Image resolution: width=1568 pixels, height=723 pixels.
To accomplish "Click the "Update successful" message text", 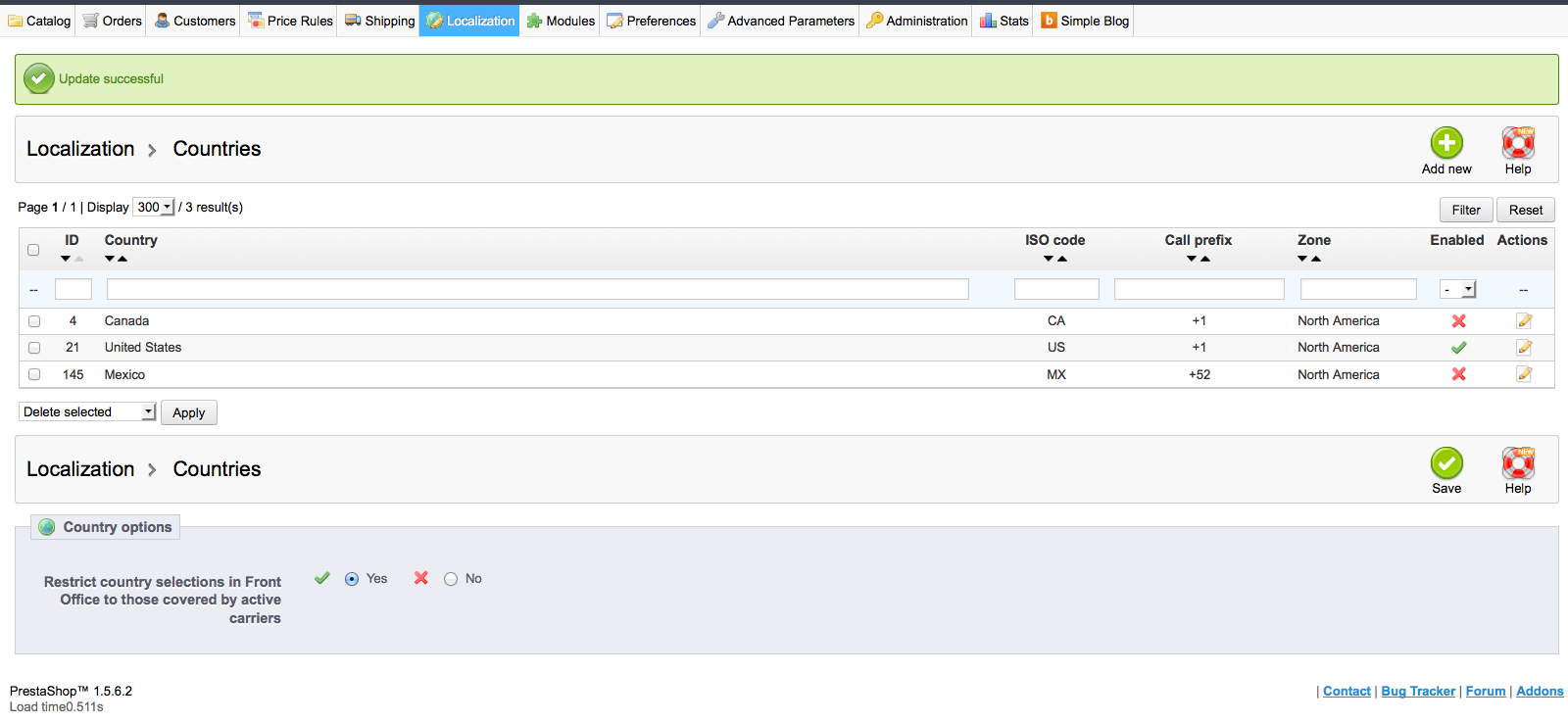I will [111, 78].
